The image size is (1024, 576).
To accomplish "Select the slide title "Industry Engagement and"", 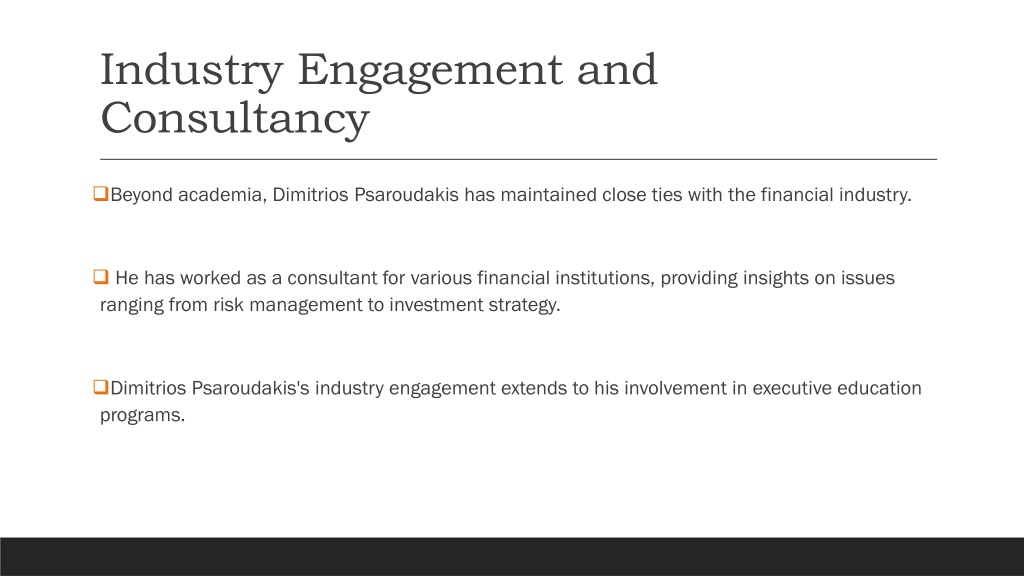I will click(379, 70).
